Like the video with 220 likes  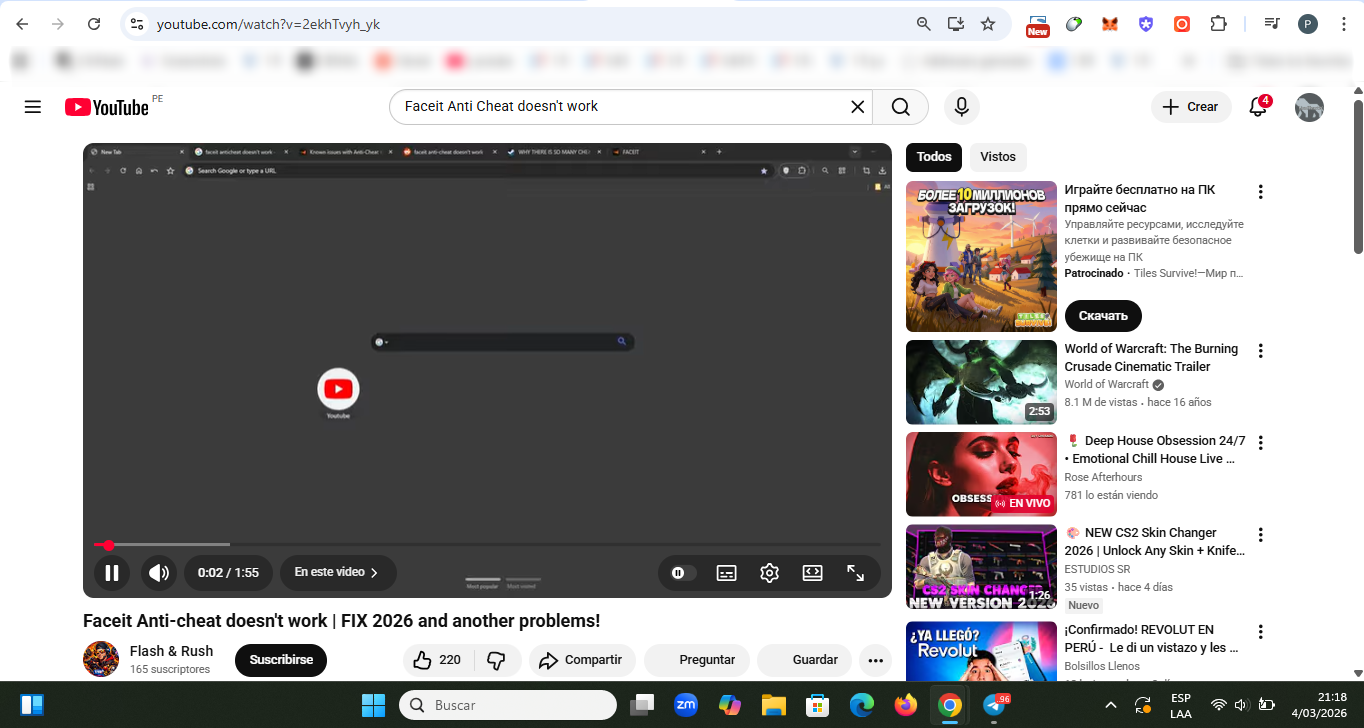pos(437,660)
